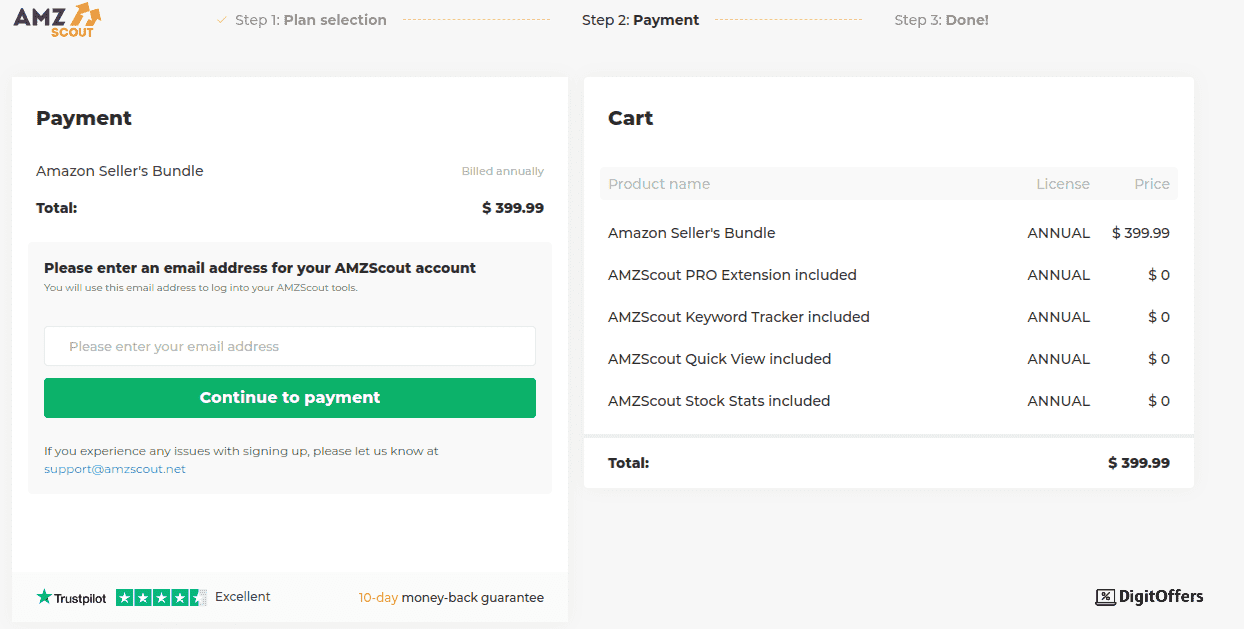The width and height of the screenshot is (1244, 629).
Task: Click the Product name column header
Action: [659, 184]
